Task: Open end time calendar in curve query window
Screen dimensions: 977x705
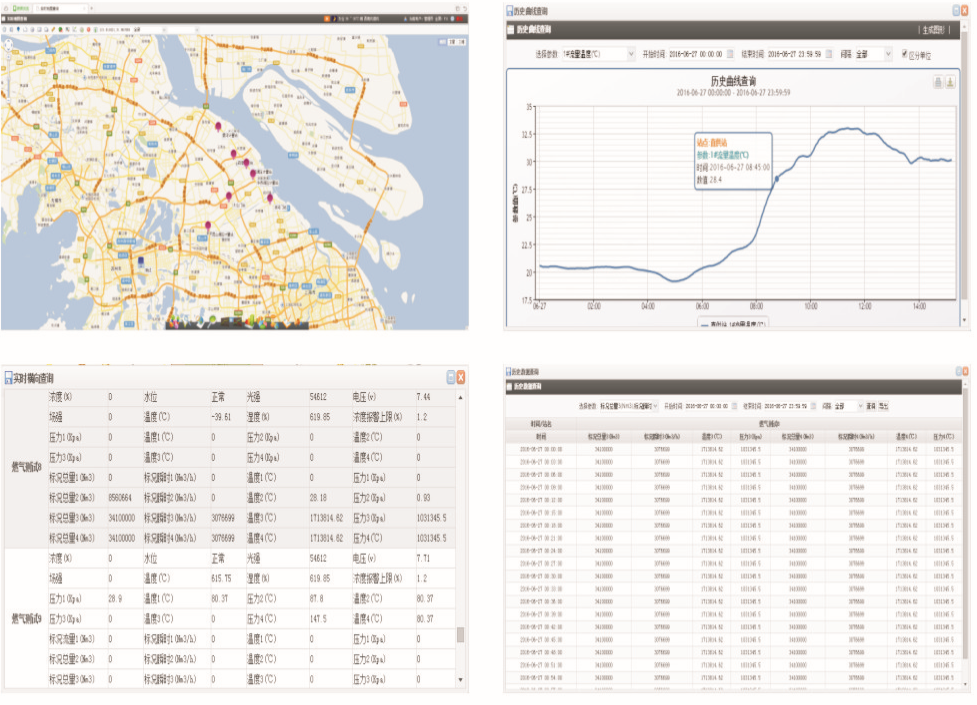Action: (x=829, y=54)
